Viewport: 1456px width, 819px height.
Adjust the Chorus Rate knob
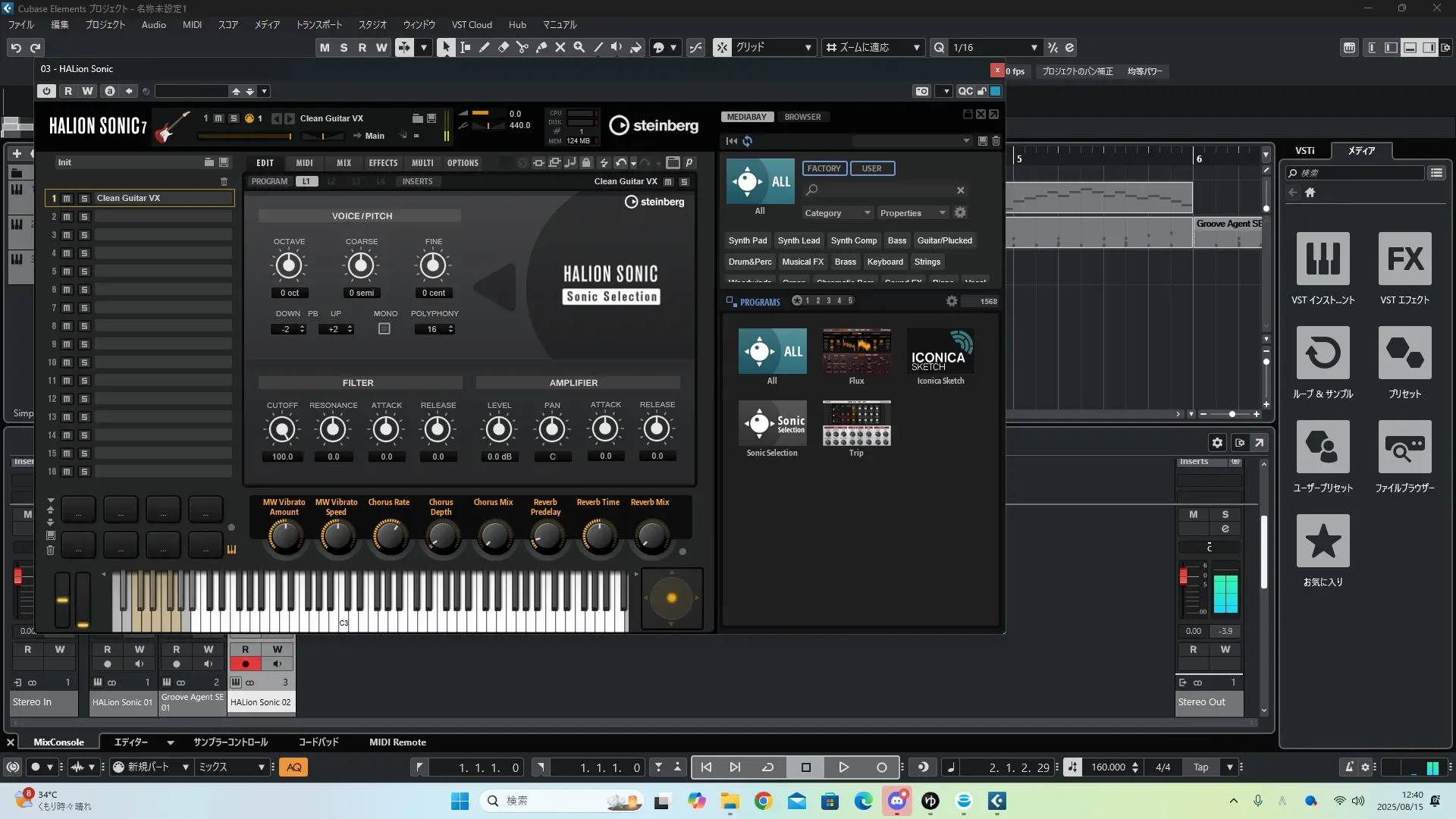tap(389, 535)
